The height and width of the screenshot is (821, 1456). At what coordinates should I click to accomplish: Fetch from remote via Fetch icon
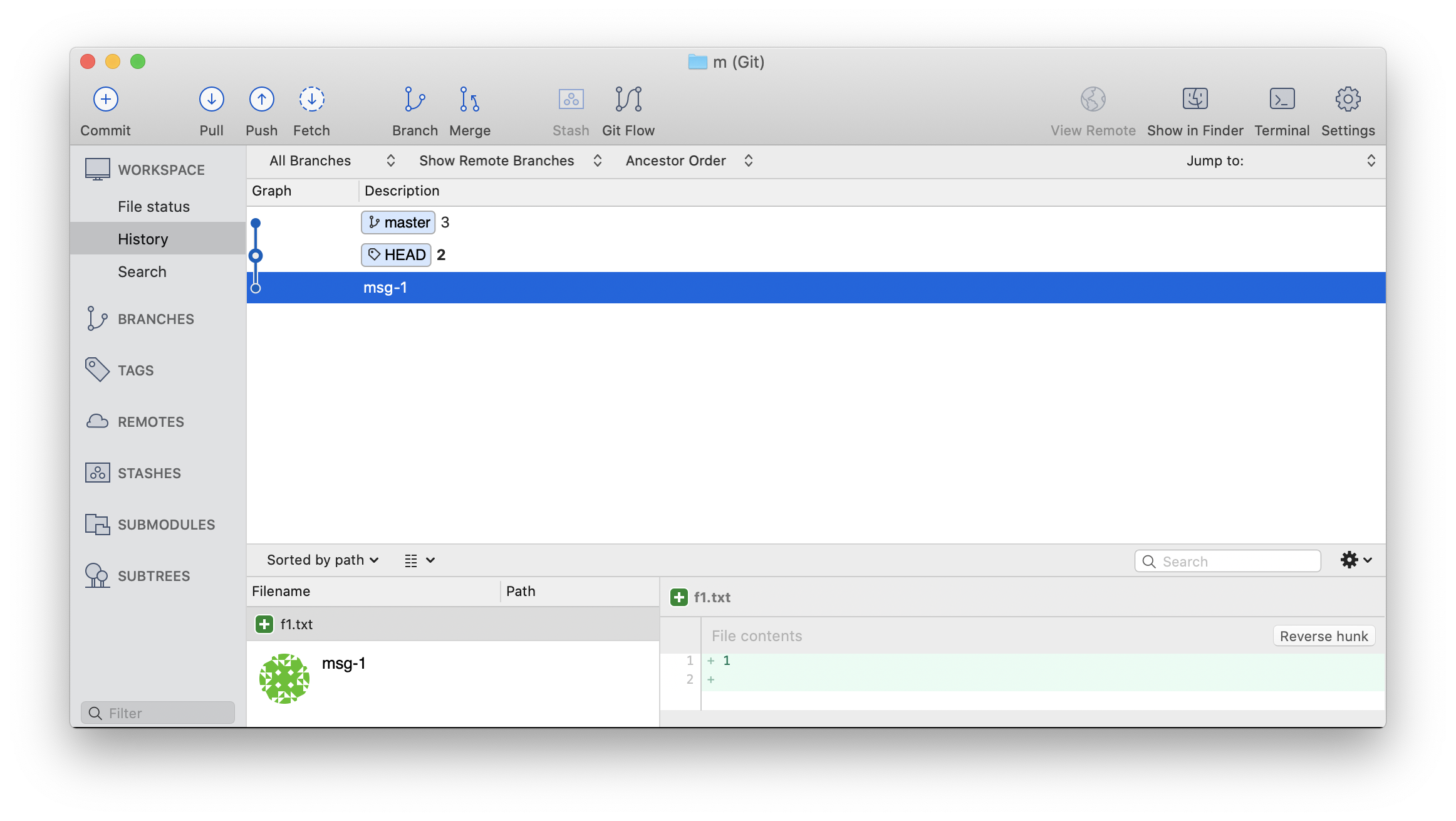[311, 100]
